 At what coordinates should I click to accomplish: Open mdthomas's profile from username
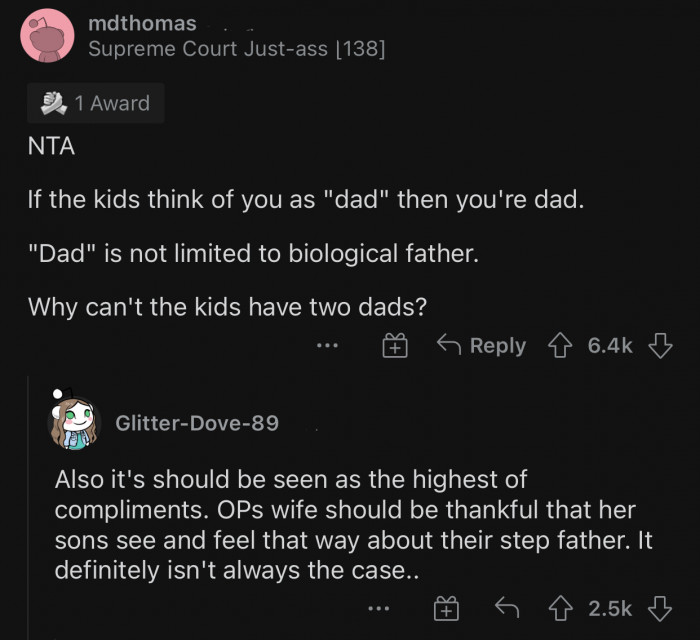[142, 22]
